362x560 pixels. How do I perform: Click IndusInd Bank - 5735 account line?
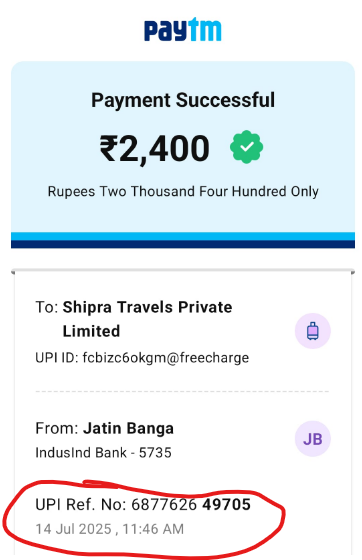pyautogui.click(x=104, y=452)
